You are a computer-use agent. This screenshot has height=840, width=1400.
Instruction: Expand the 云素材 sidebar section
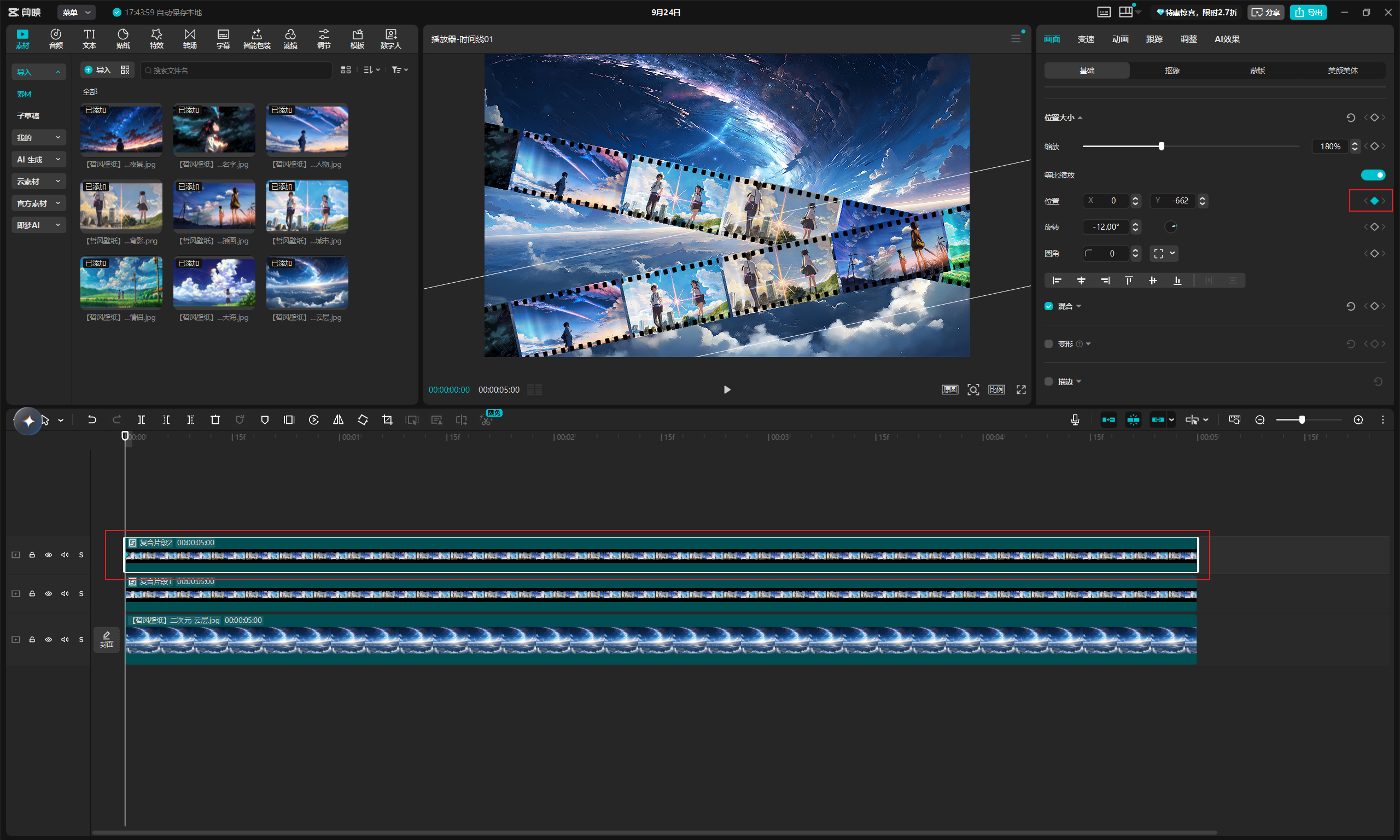click(x=38, y=182)
